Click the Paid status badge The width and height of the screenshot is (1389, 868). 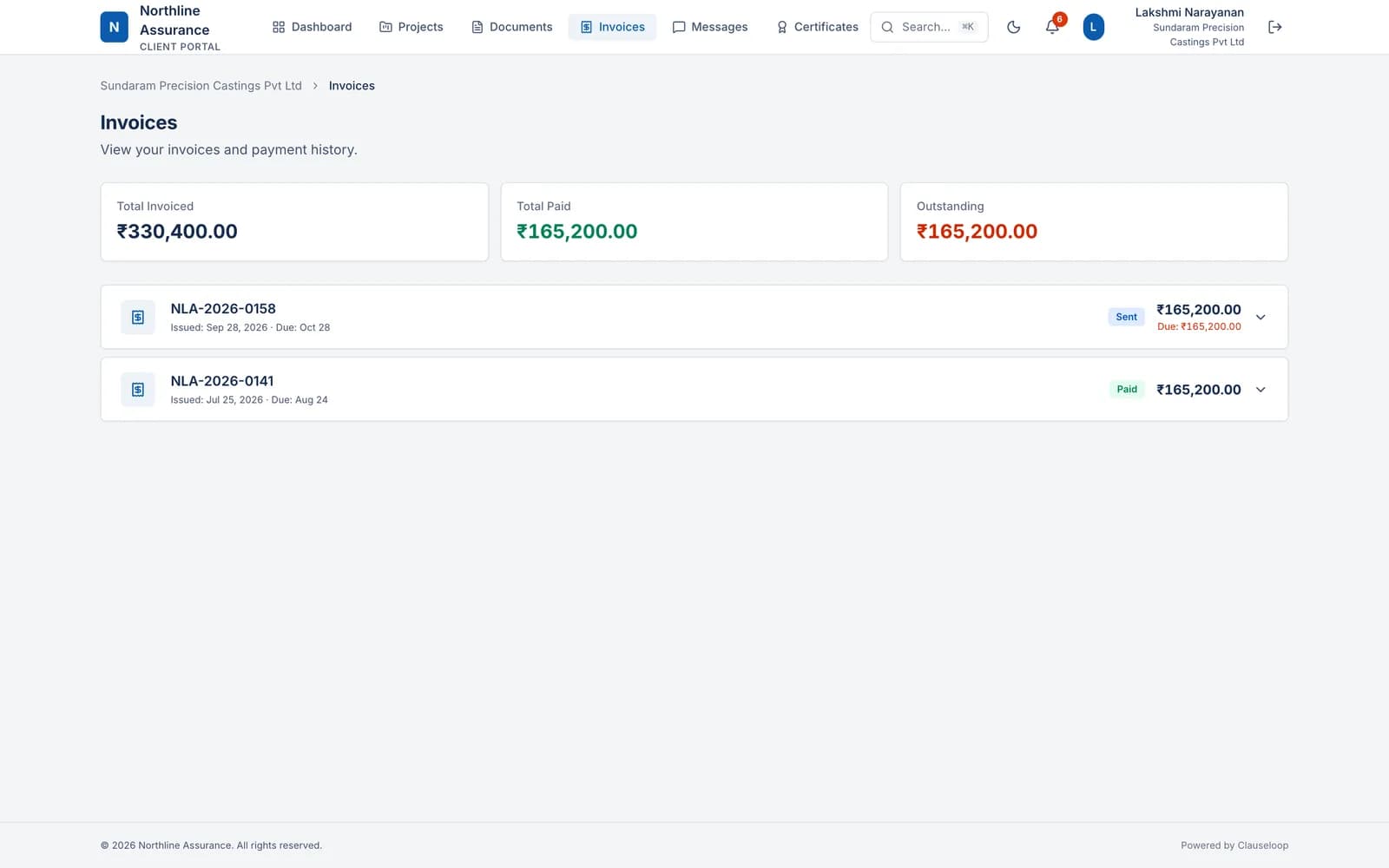pyautogui.click(x=1127, y=389)
